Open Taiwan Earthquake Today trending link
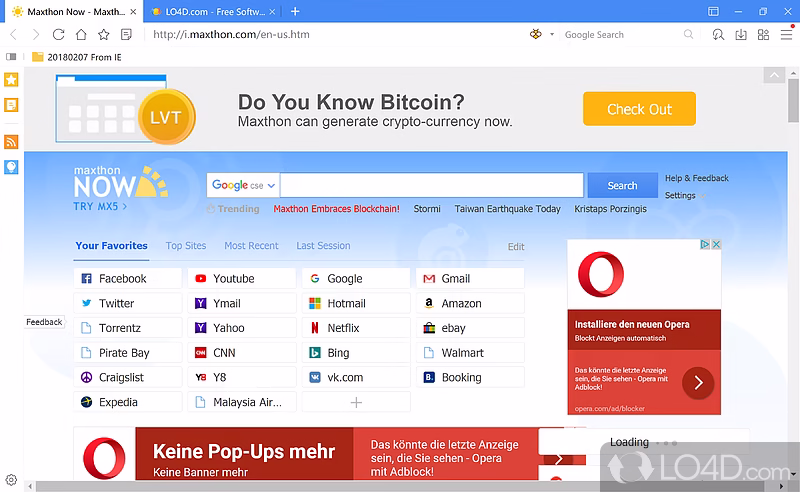 click(508, 209)
